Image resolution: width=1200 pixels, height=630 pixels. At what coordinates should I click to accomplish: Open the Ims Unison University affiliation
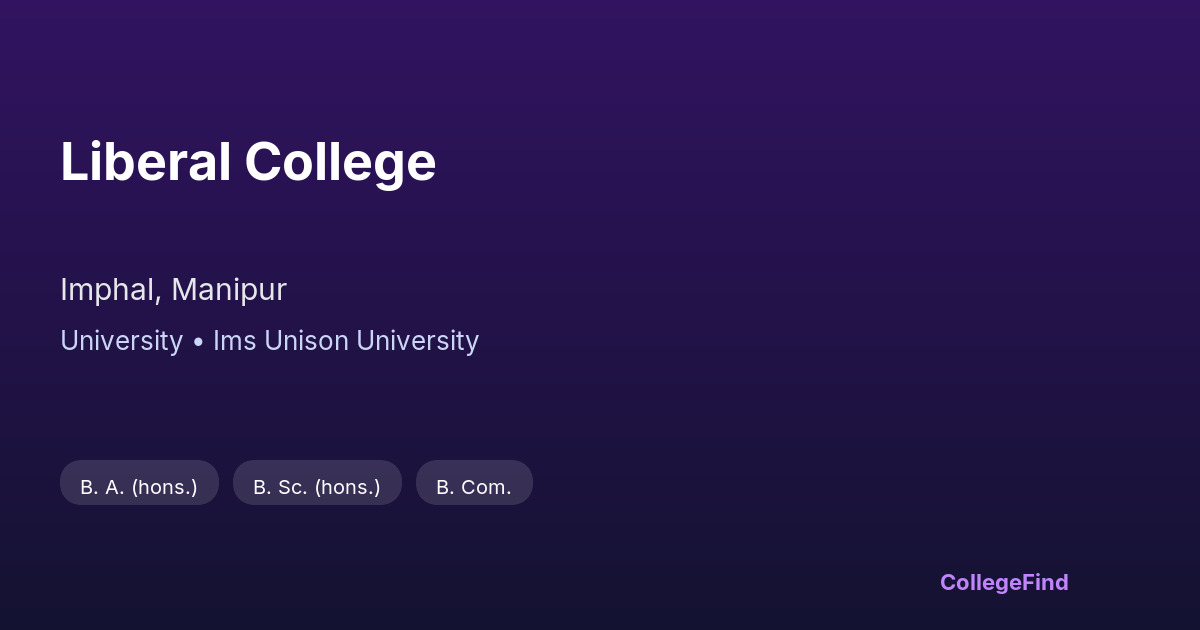(x=345, y=341)
